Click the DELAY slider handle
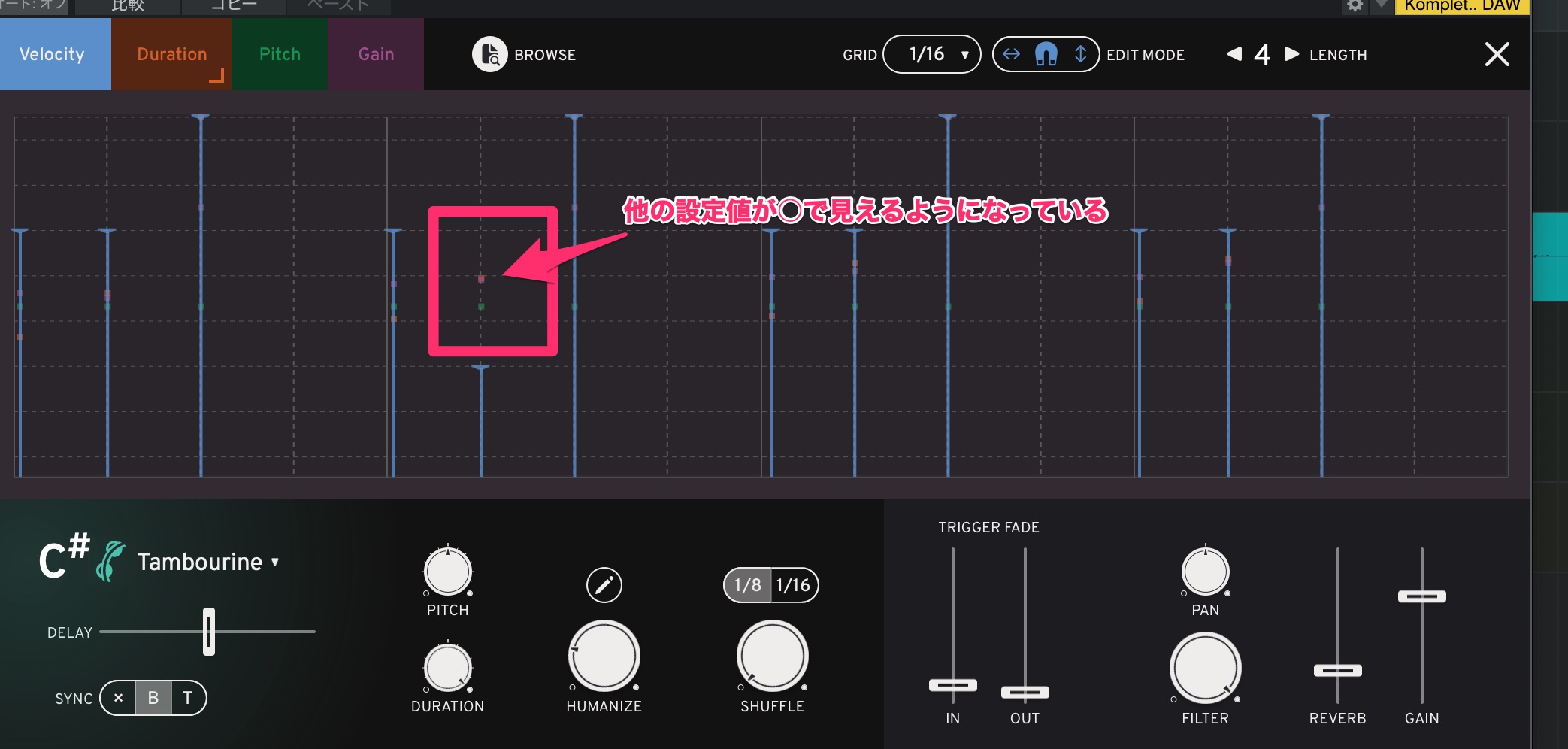This screenshot has width=1568, height=749. [209, 632]
